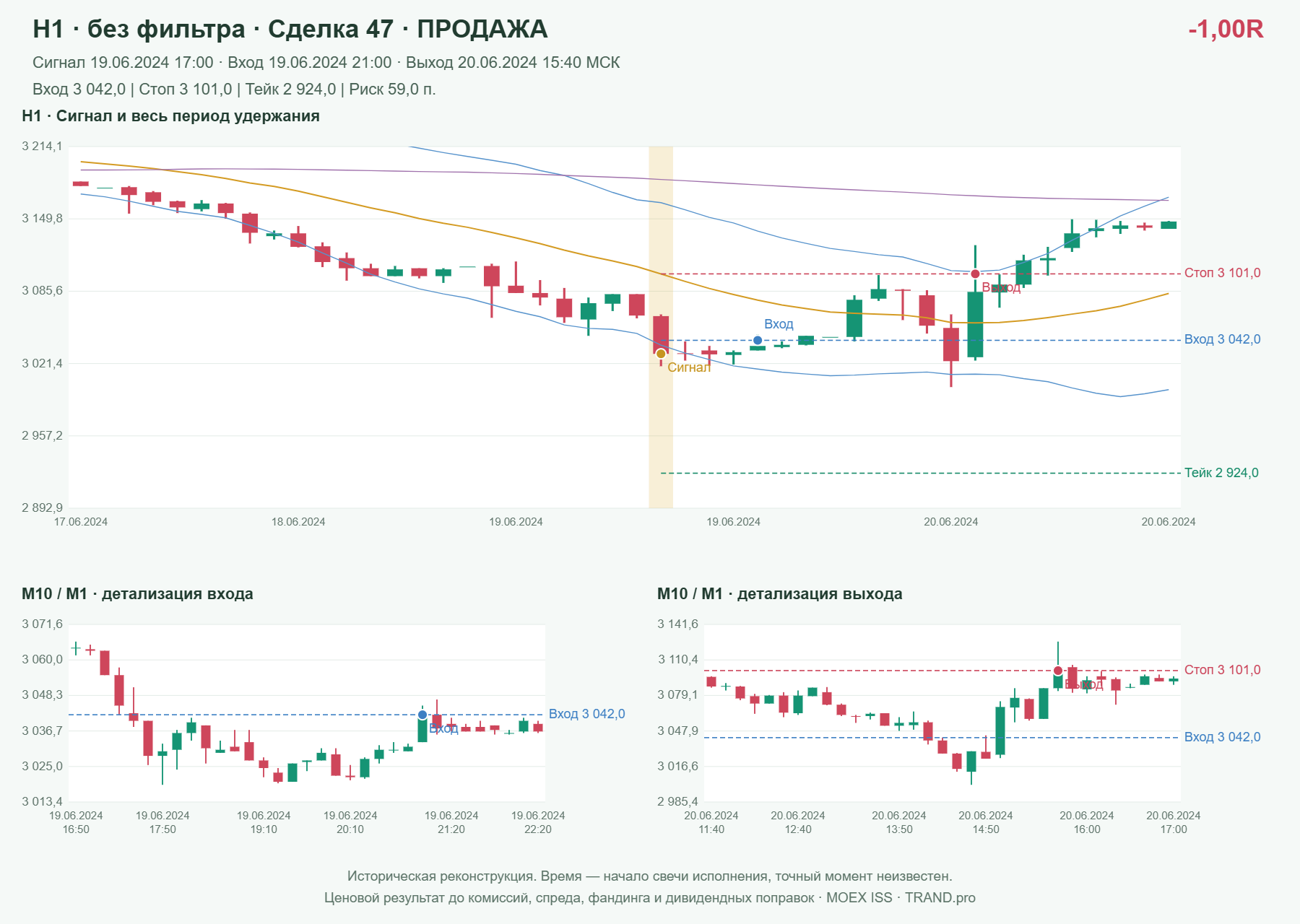The height and width of the screenshot is (924, 1300).
Task: Click the exit chart time label 12:40
Action: point(798,829)
